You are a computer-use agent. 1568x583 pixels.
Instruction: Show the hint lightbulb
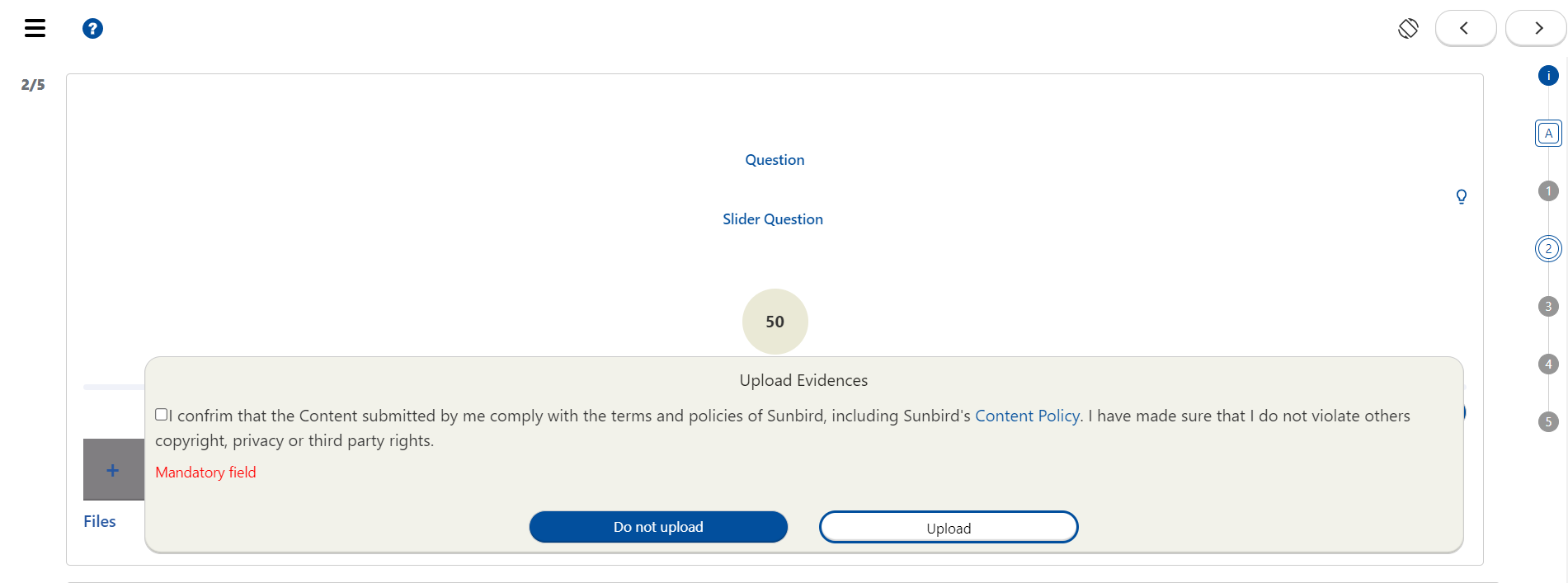coord(1461,196)
